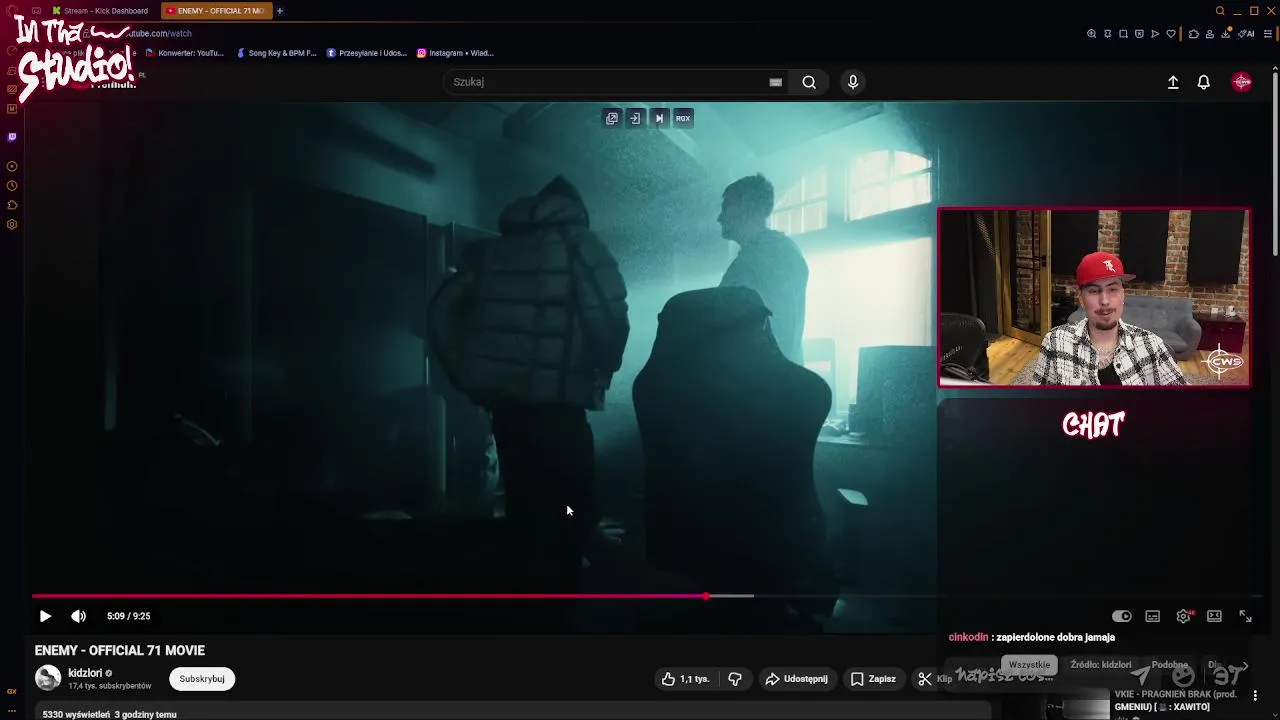Open the browser easy setup sliders
The image size is (1280, 720).
pos(1268,34)
